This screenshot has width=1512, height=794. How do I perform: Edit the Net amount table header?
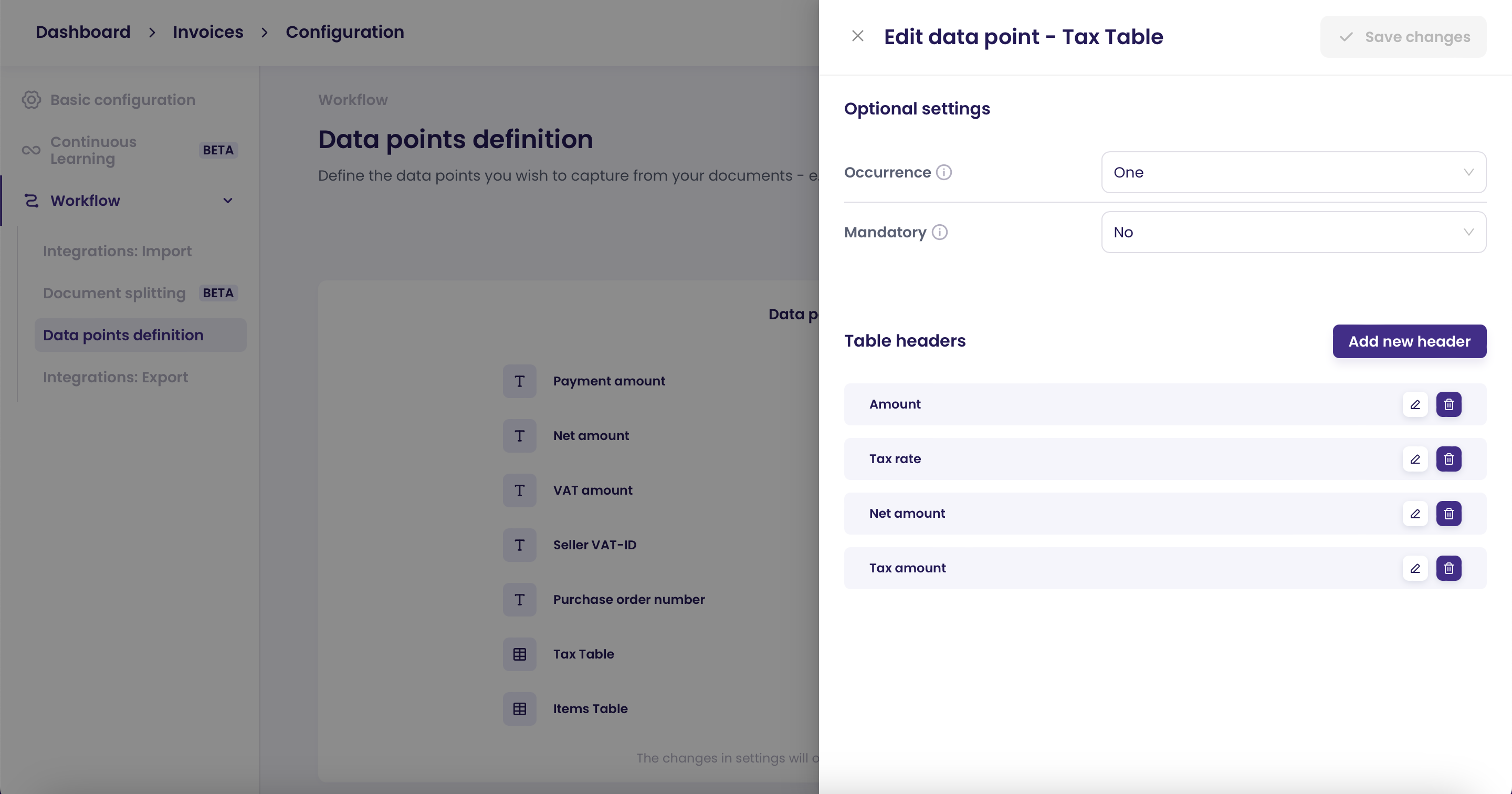1414,514
